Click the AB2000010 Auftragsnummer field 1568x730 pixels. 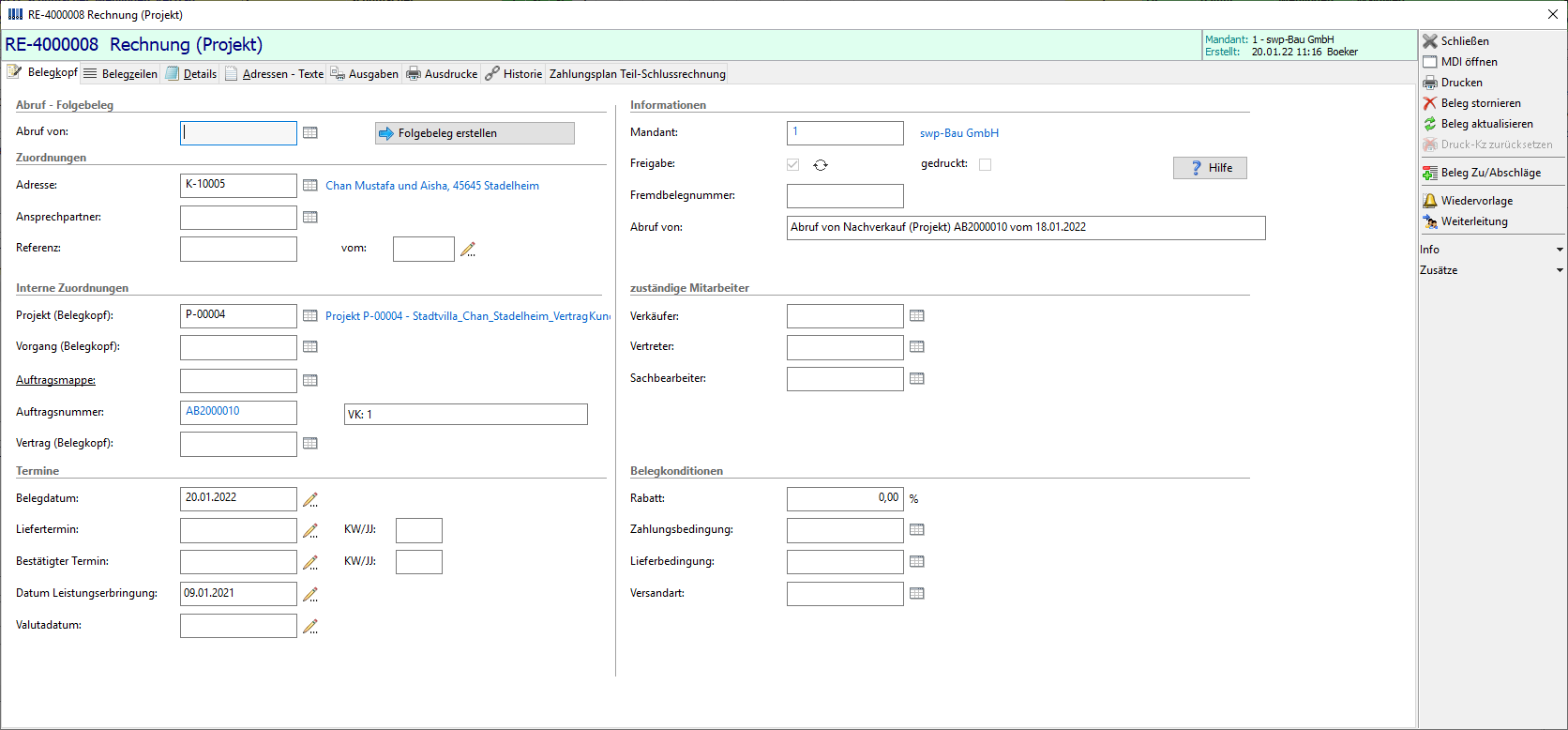click(238, 413)
